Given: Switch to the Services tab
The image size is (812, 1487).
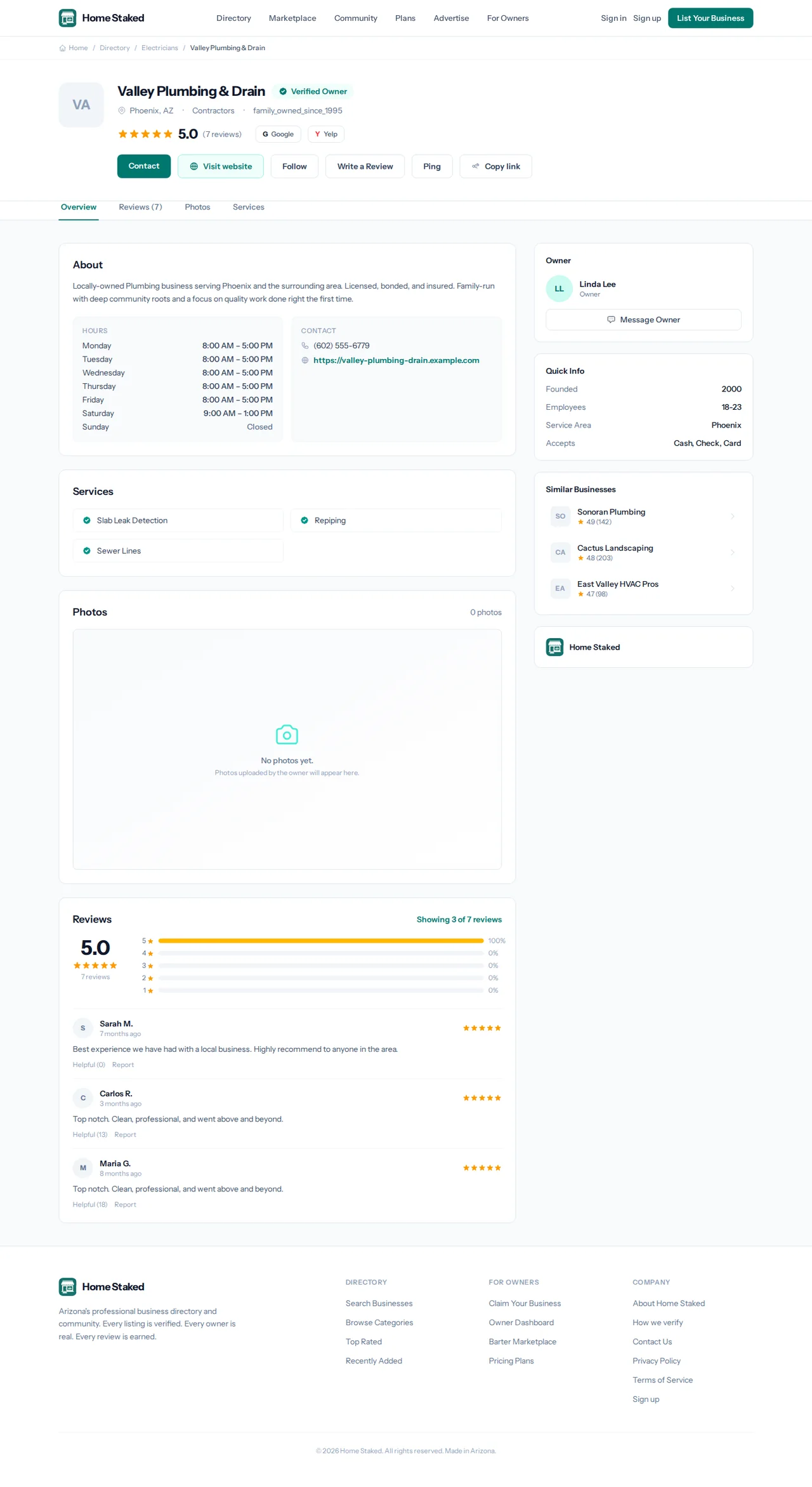Looking at the screenshot, I should coord(249,207).
